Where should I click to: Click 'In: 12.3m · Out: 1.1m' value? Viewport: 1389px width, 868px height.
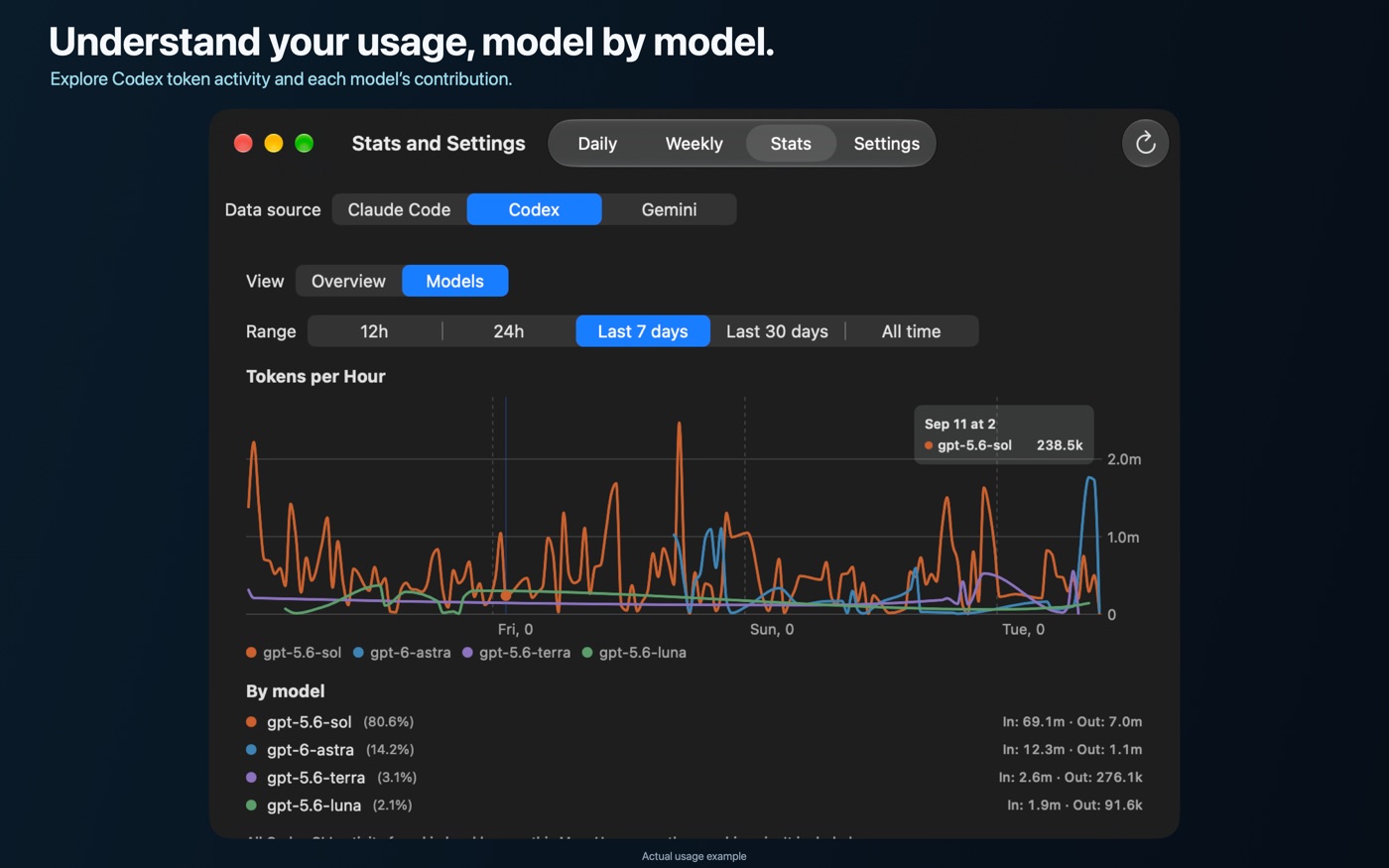[x=1073, y=750]
